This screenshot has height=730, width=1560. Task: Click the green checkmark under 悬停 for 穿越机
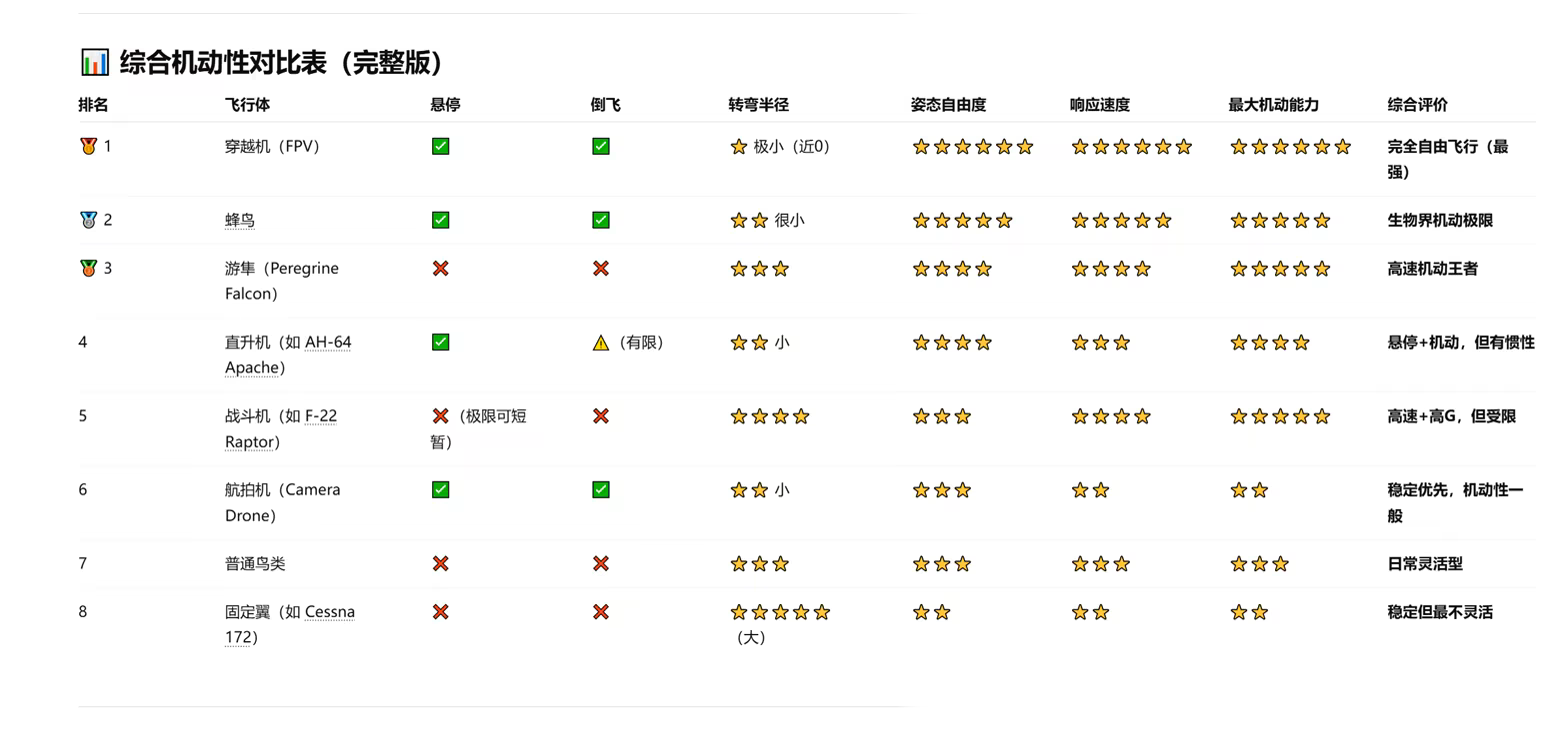tap(440, 146)
